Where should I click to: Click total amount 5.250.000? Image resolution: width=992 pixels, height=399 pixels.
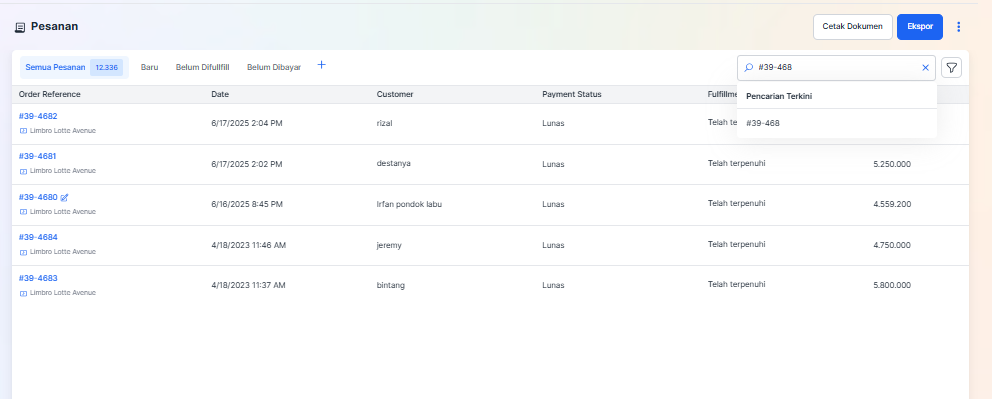tap(892, 164)
